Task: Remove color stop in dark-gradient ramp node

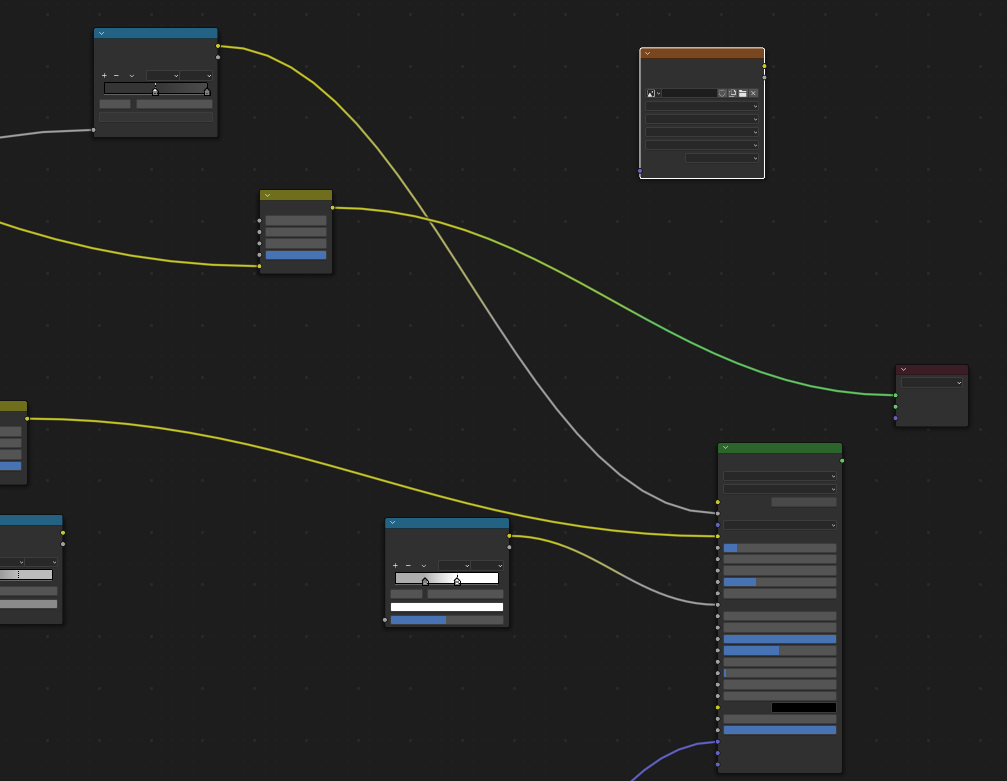Action: (116, 76)
